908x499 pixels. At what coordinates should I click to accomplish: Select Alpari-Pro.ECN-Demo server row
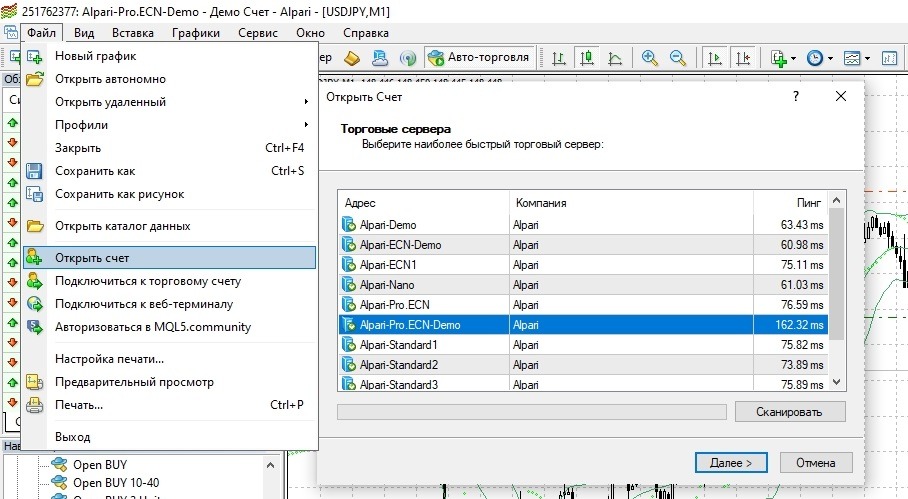click(x=583, y=325)
